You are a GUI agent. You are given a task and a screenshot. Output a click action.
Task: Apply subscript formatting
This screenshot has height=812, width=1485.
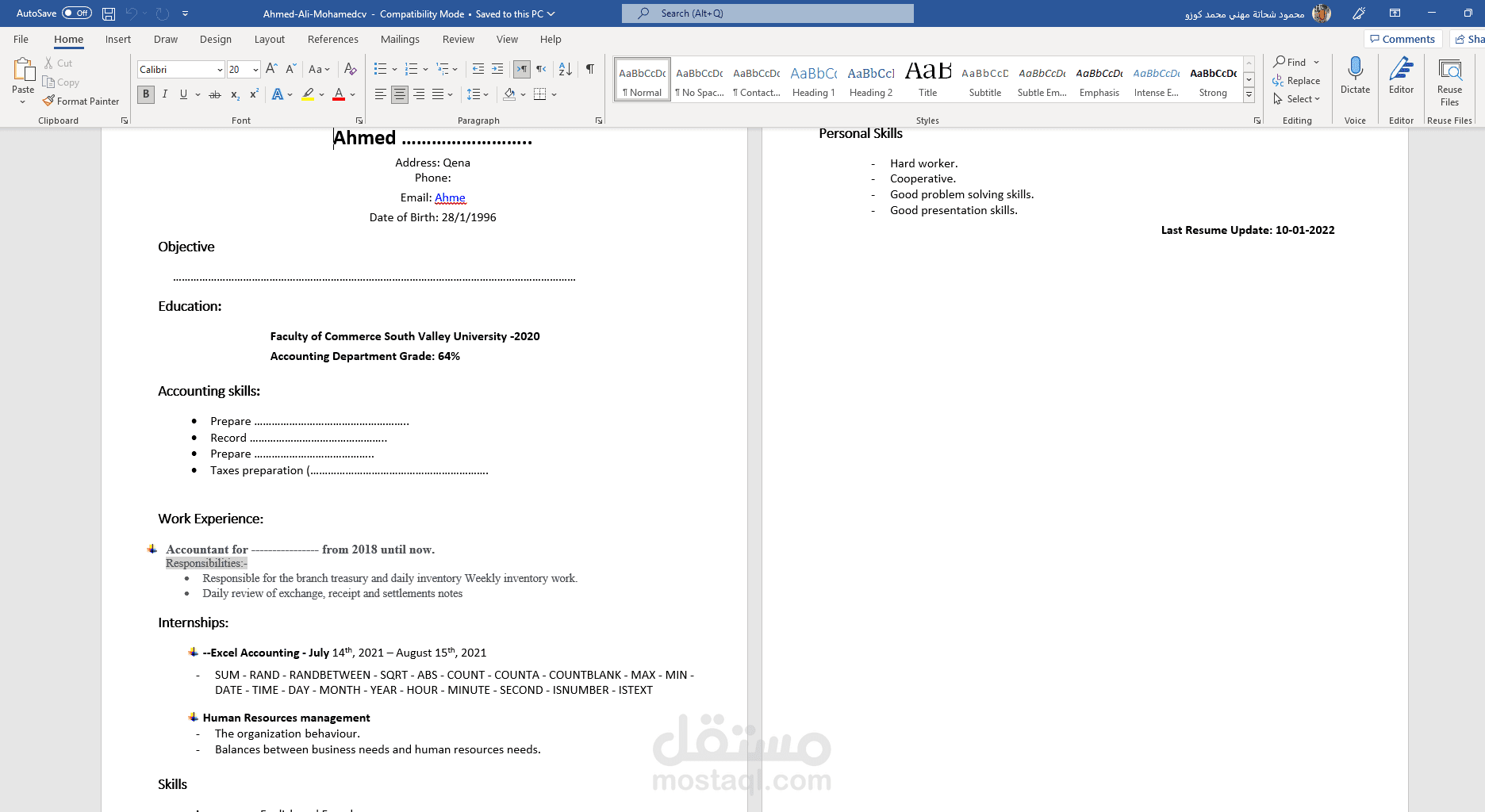(235, 94)
